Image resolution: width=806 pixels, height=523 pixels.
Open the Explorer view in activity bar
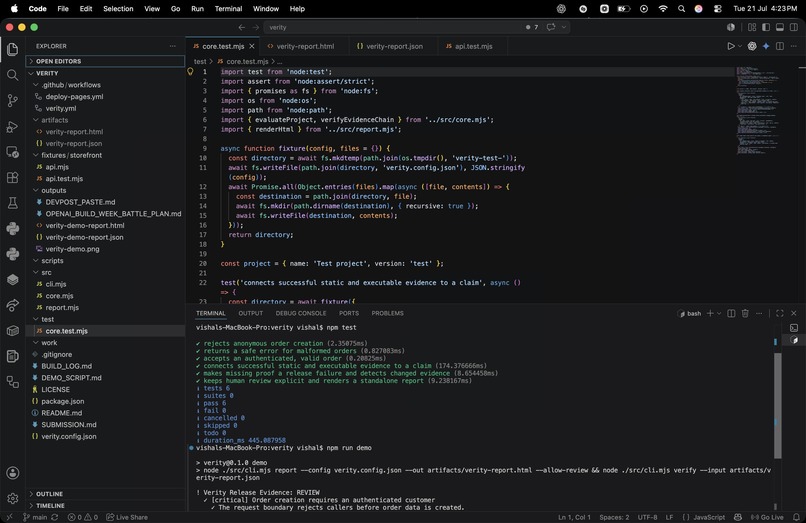point(13,49)
